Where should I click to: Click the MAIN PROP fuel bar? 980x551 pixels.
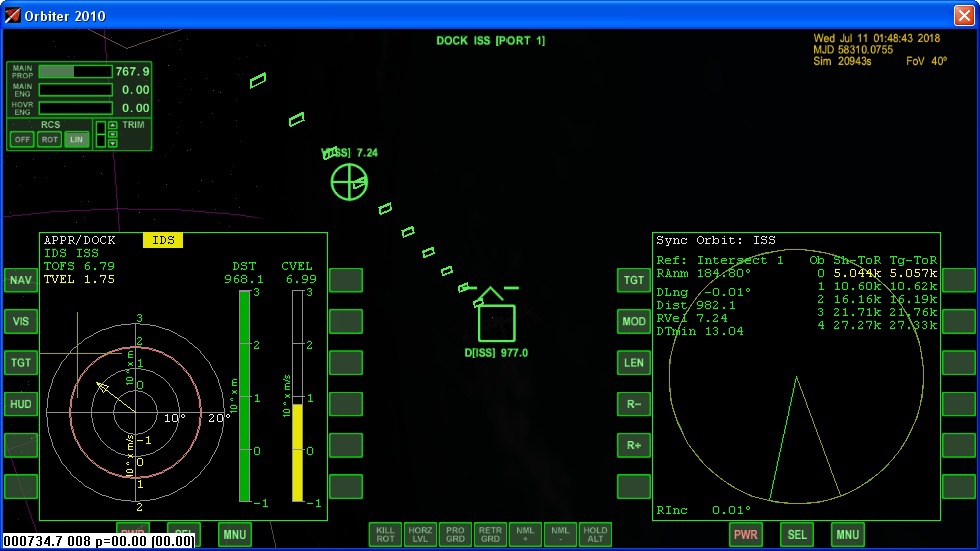pyautogui.click(x=76, y=72)
